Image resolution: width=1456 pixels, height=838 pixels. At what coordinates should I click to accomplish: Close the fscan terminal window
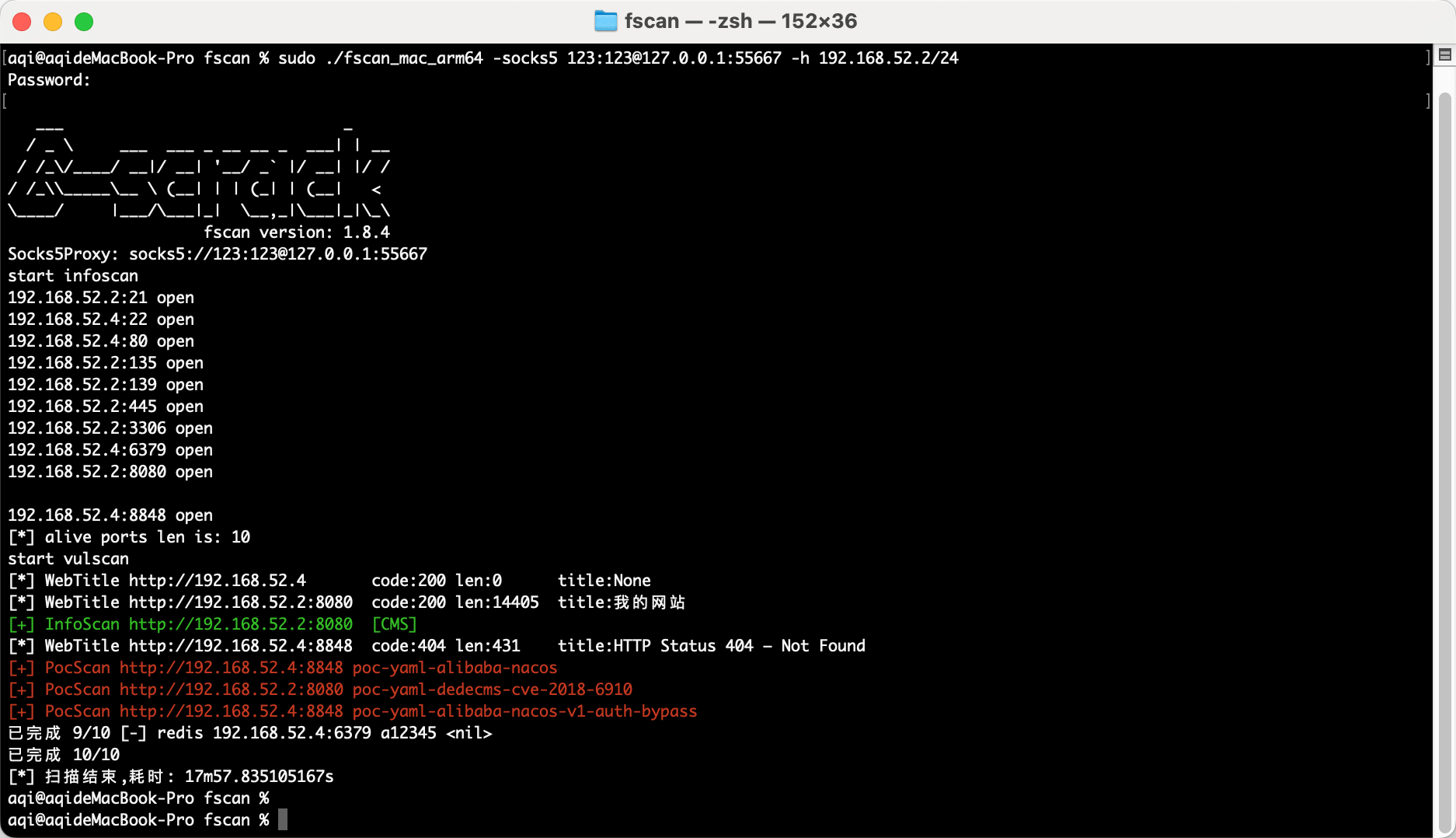point(22,22)
